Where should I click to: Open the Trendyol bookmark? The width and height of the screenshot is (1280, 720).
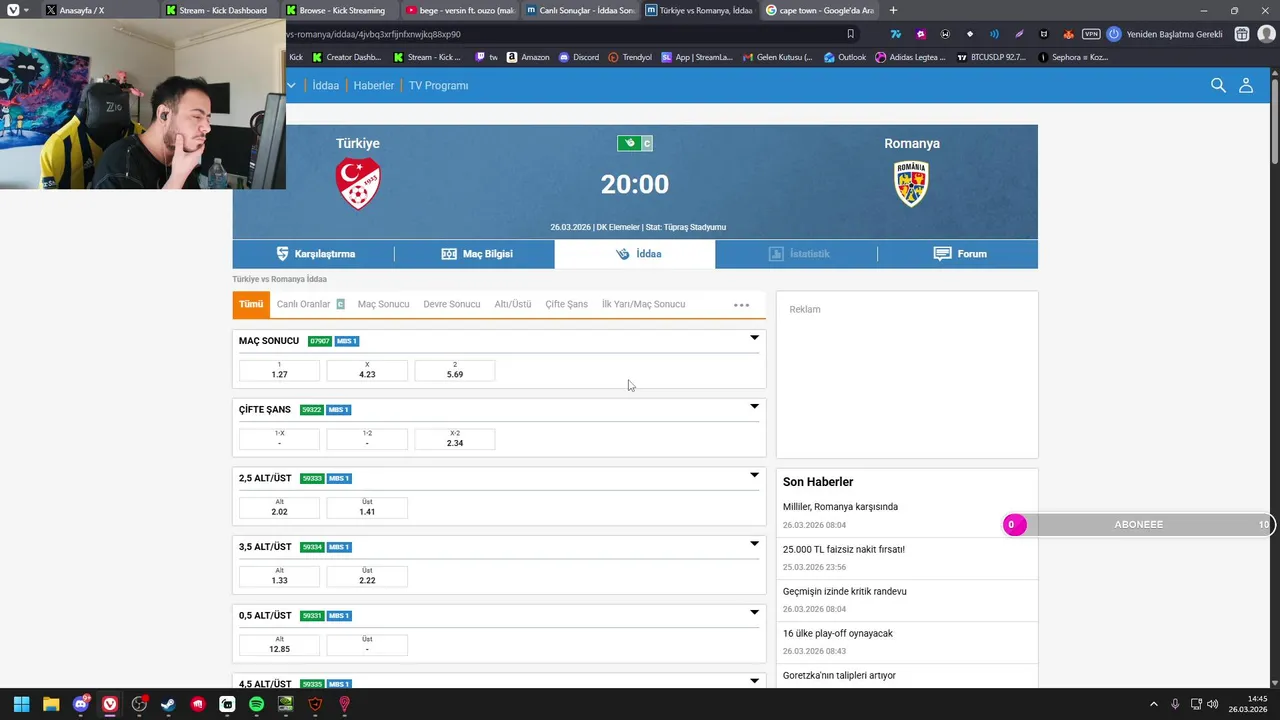coord(630,57)
